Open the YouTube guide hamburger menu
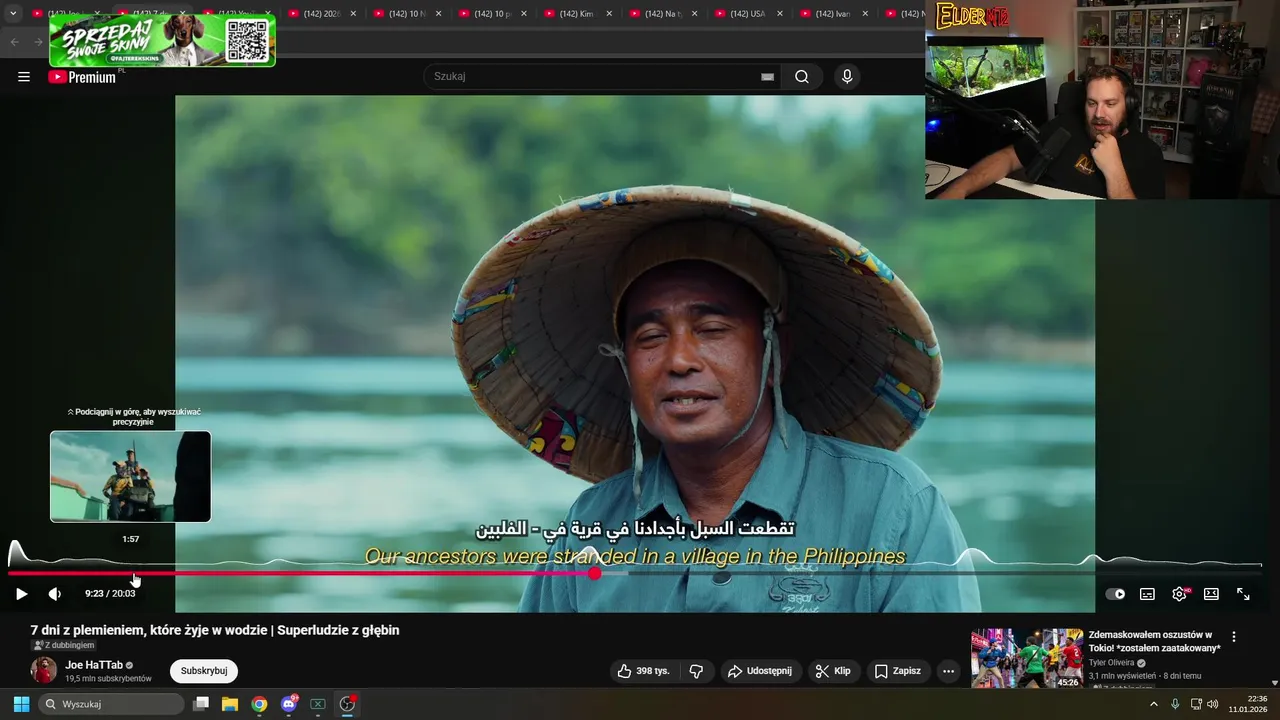This screenshot has height=720, width=1280. tap(24, 77)
